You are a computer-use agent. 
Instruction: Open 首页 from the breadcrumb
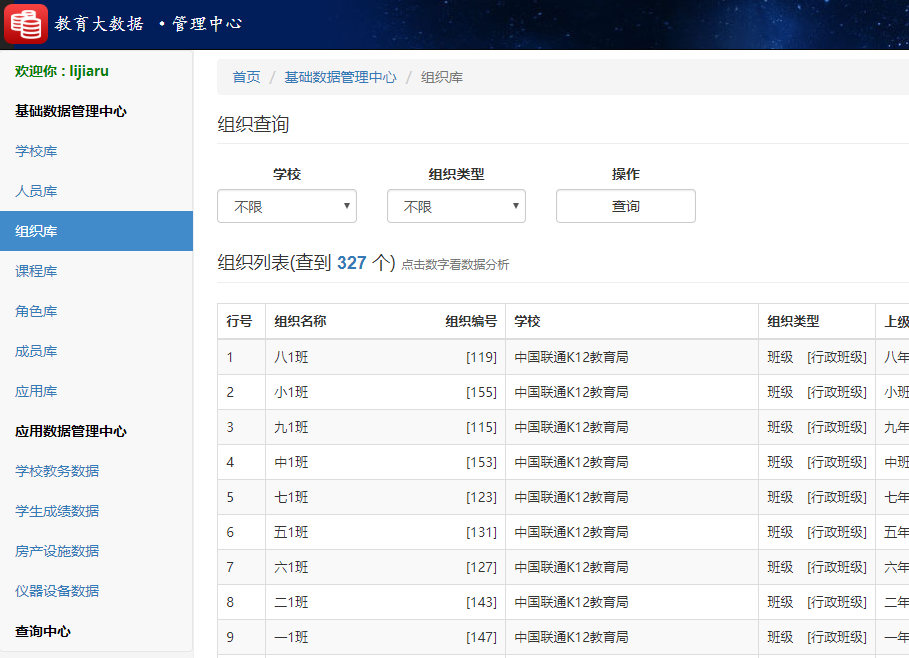[245, 76]
